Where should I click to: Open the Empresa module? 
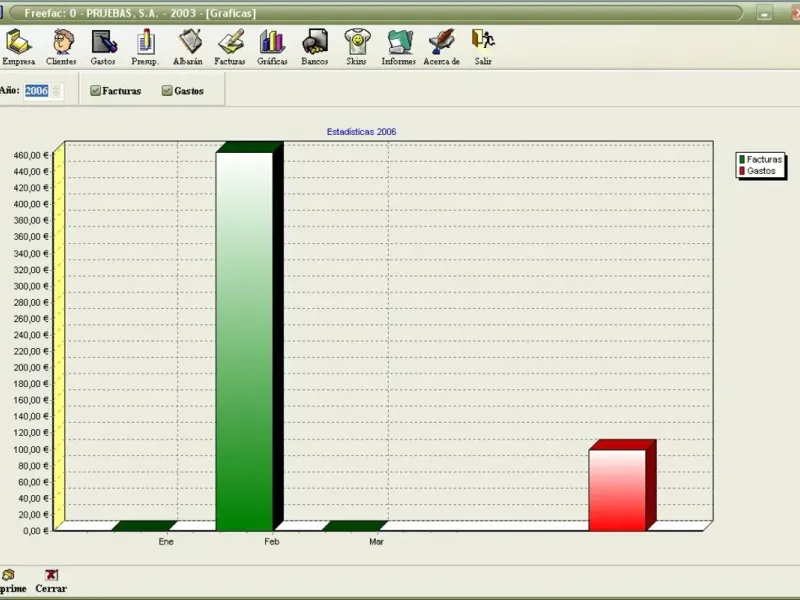pyautogui.click(x=19, y=47)
